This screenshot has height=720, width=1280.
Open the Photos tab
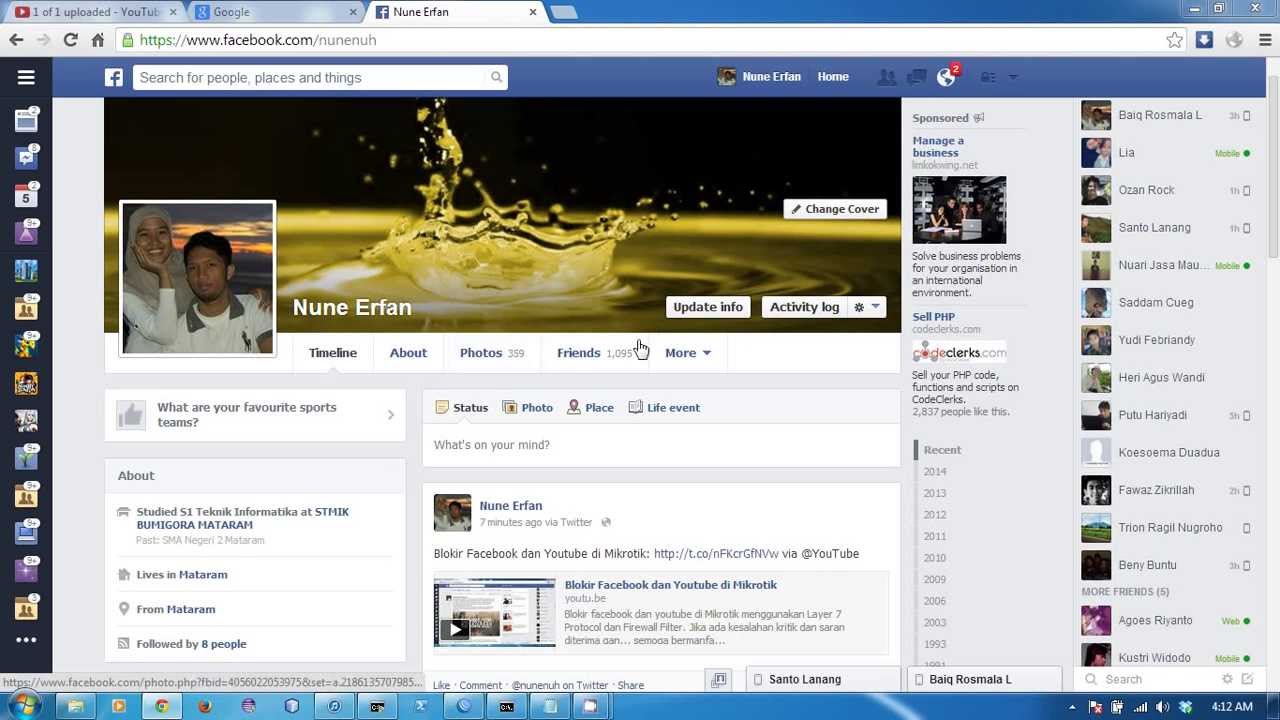click(492, 353)
